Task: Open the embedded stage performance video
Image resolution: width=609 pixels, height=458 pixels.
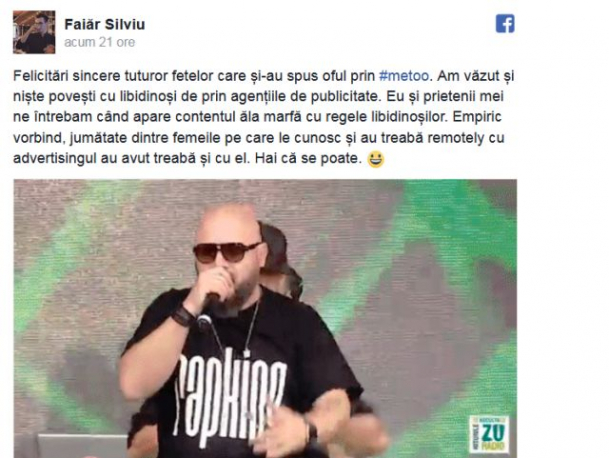Action: 265,319
